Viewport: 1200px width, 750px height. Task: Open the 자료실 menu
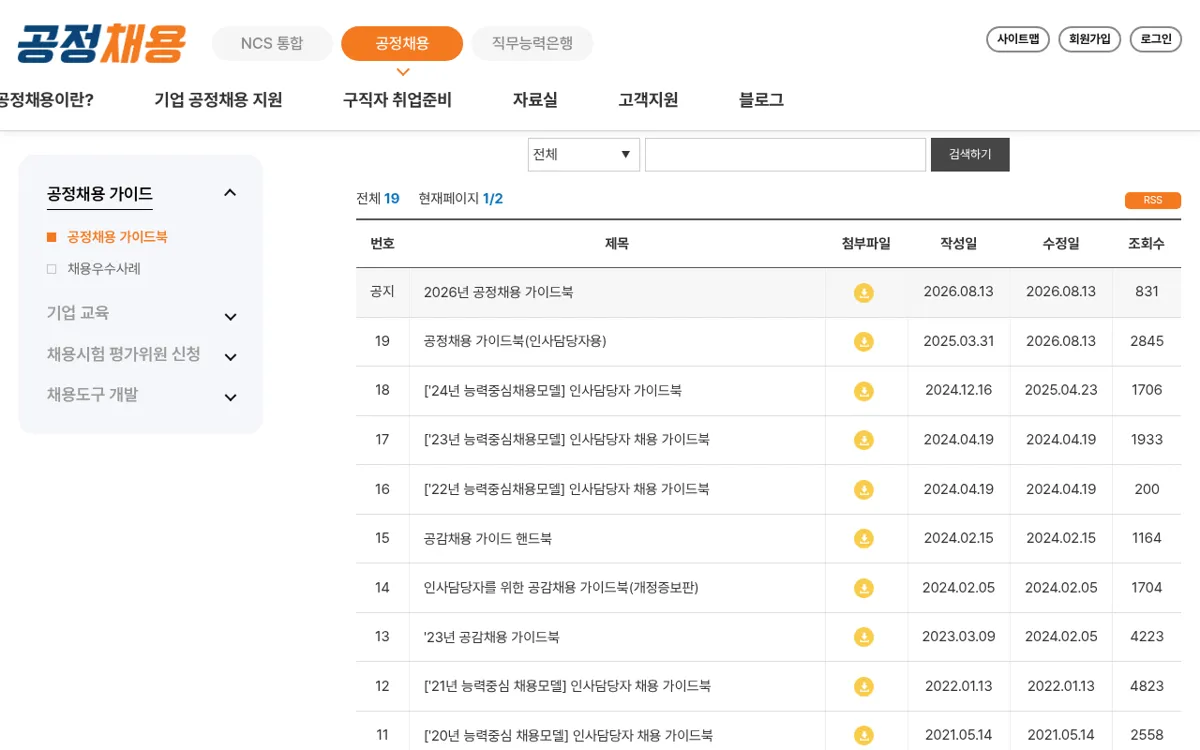pos(535,100)
